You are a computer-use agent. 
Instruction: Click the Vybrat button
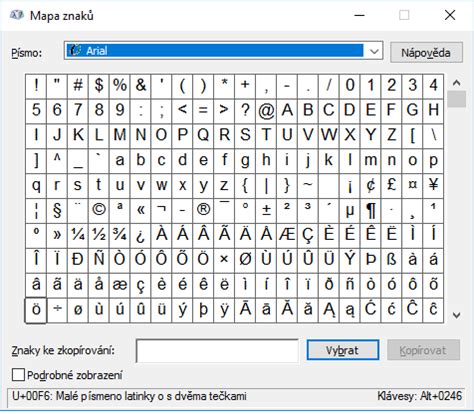(x=343, y=350)
